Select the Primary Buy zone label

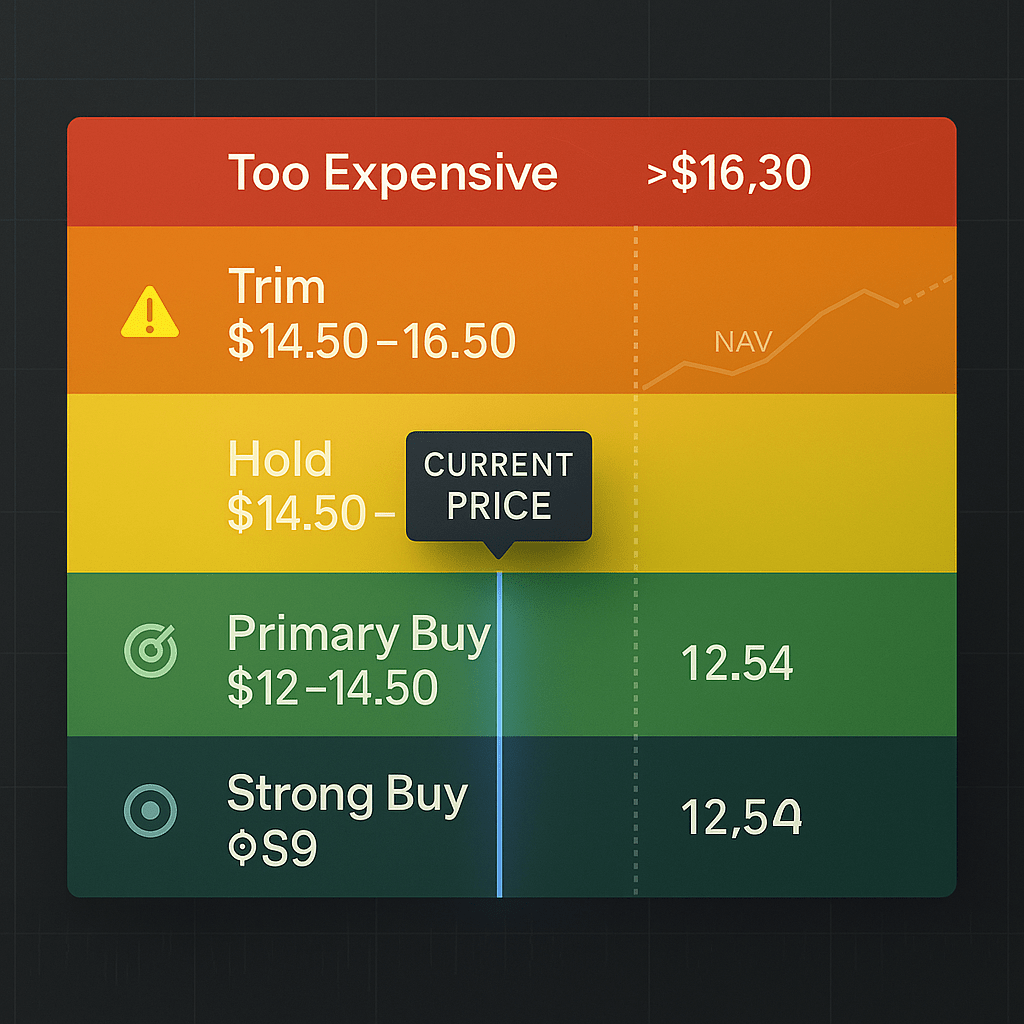(359, 635)
